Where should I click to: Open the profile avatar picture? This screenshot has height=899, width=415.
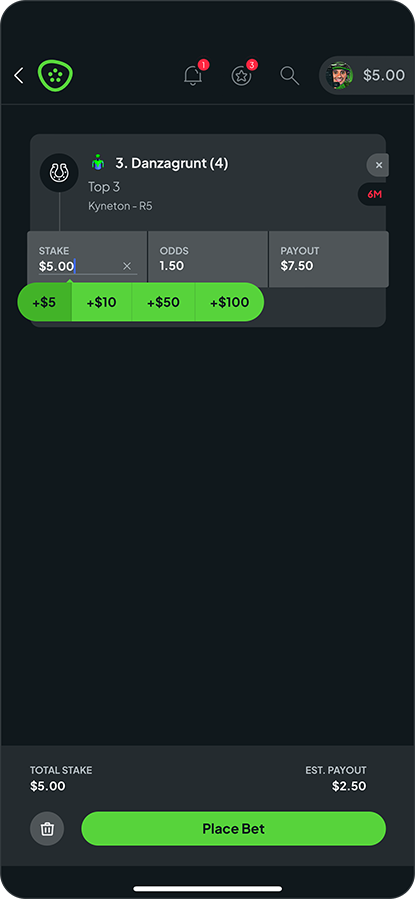pyautogui.click(x=339, y=76)
